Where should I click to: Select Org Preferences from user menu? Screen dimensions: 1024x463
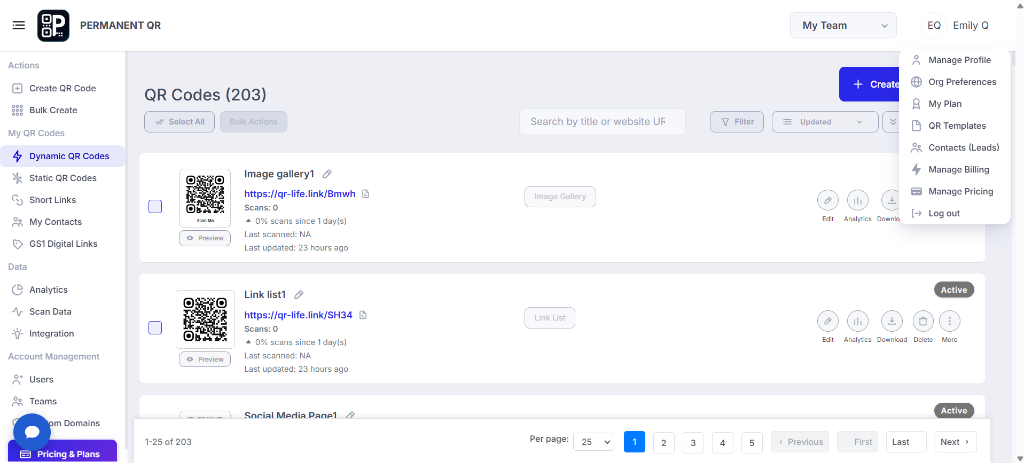coord(962,82)
